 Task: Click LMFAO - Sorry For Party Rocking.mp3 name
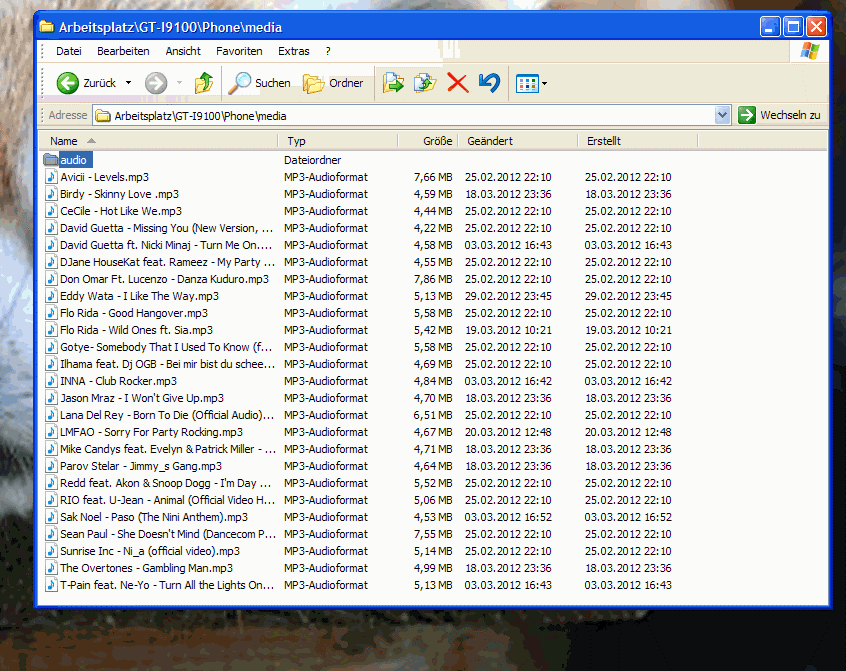coord(152,432)
